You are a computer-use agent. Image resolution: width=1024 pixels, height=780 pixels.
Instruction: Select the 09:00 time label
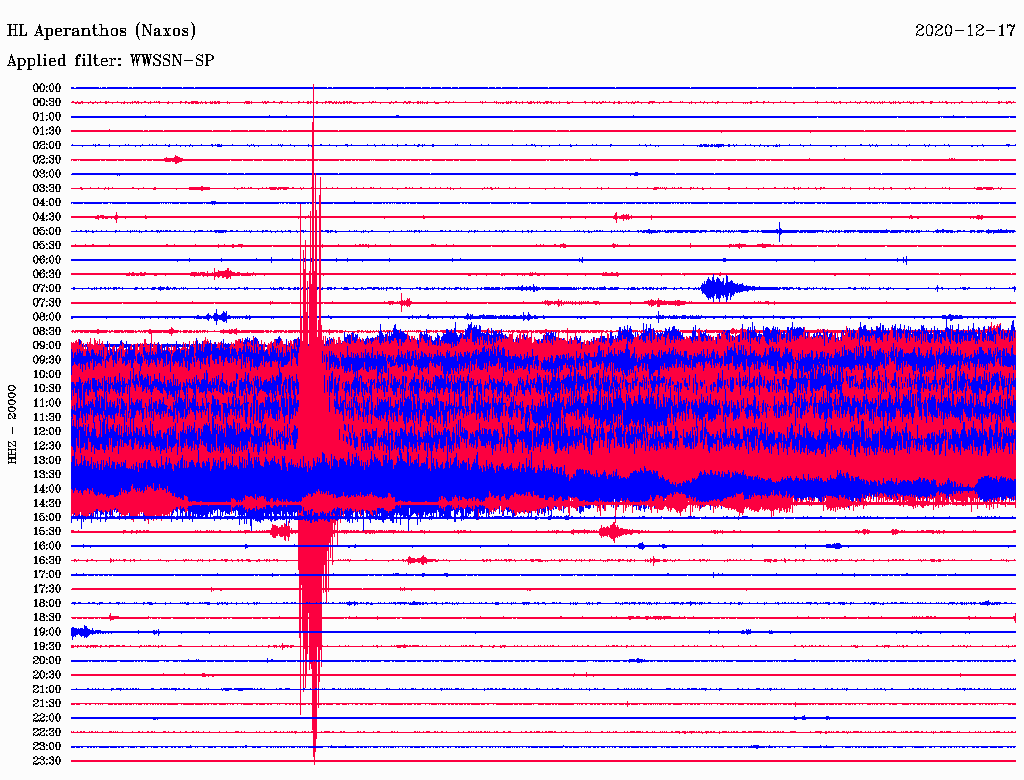[x=47, y=346]
